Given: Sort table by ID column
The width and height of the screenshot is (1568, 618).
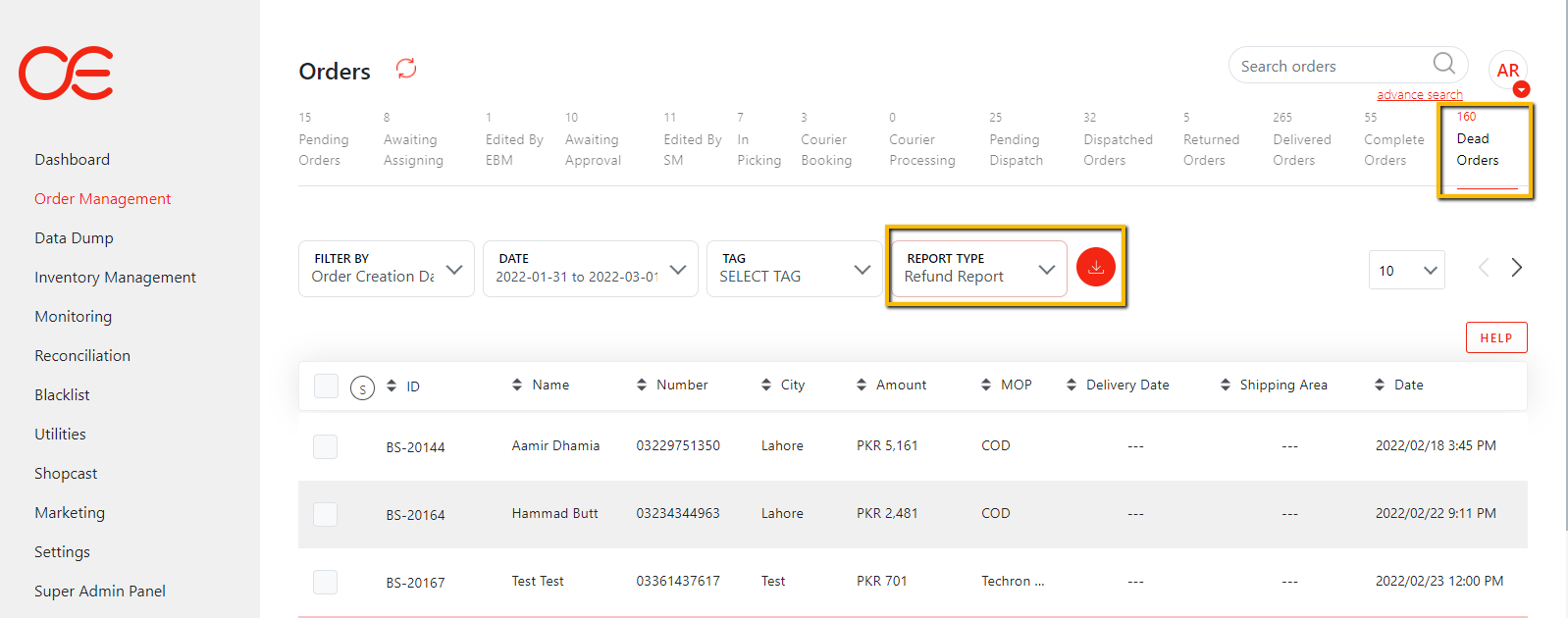Looking at the screenshot, I should tap(403, 386).
